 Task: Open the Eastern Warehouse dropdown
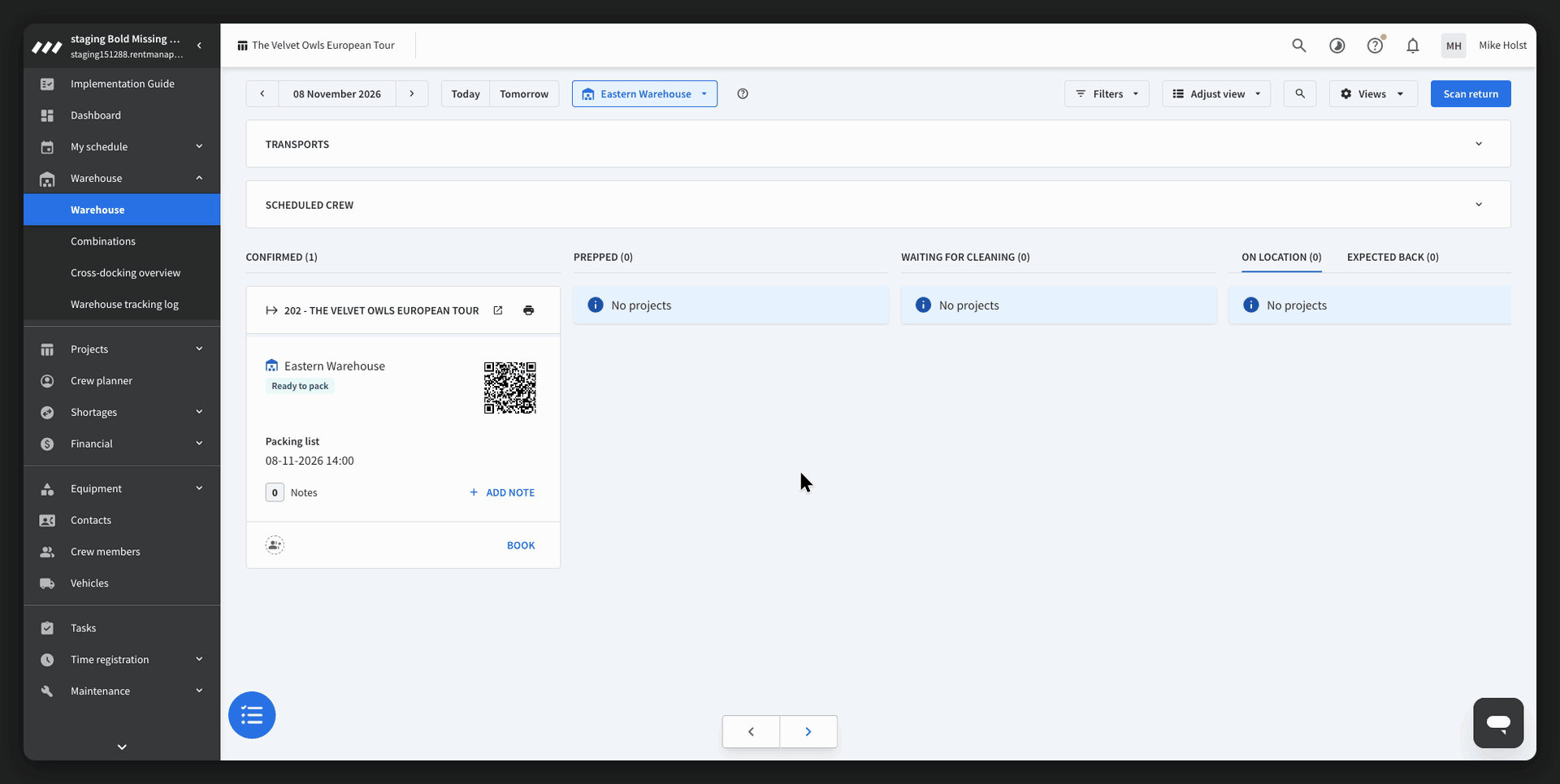[x=644, y=94]
